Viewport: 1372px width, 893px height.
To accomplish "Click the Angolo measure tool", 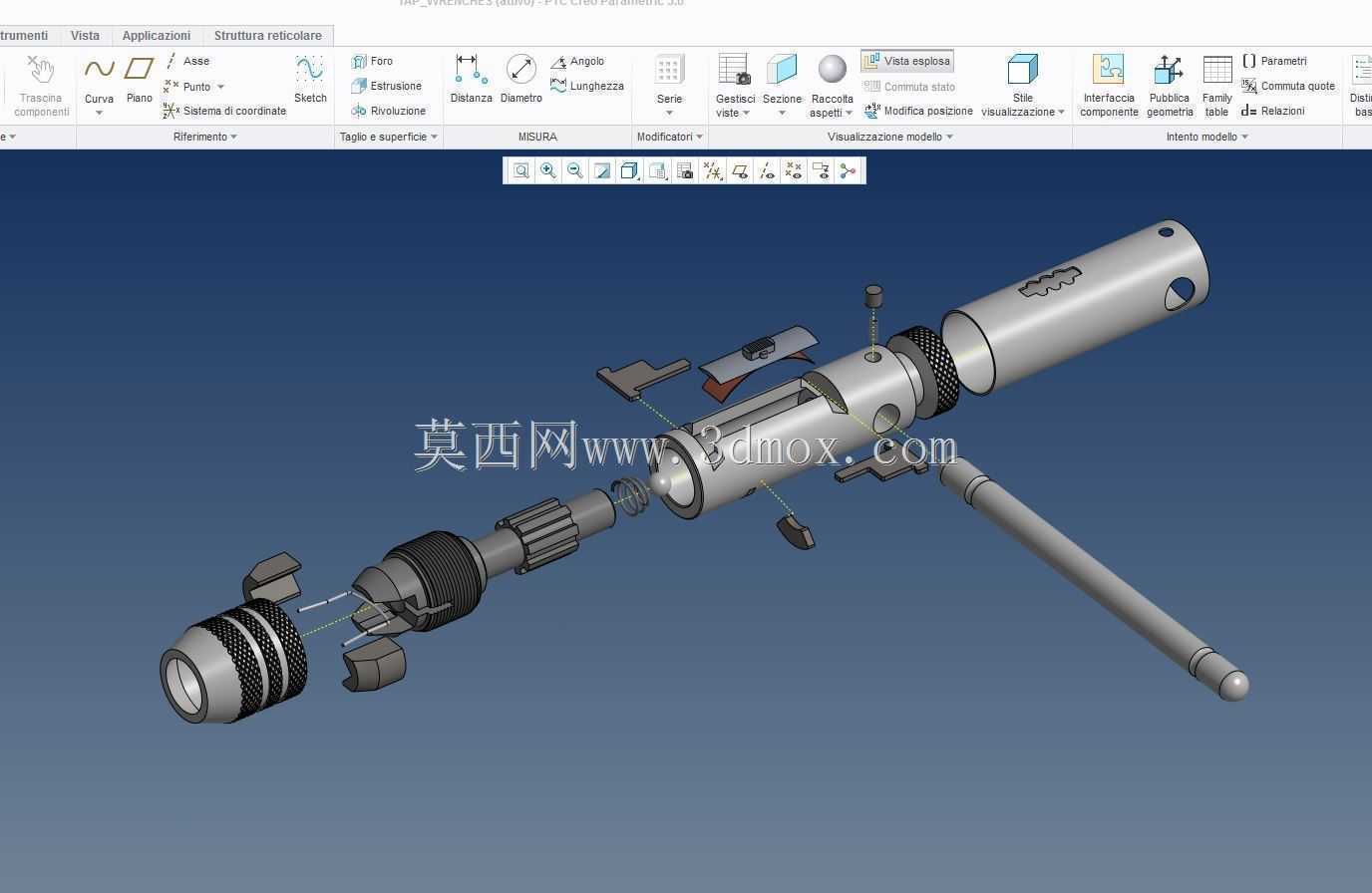I will pos(577,61).
